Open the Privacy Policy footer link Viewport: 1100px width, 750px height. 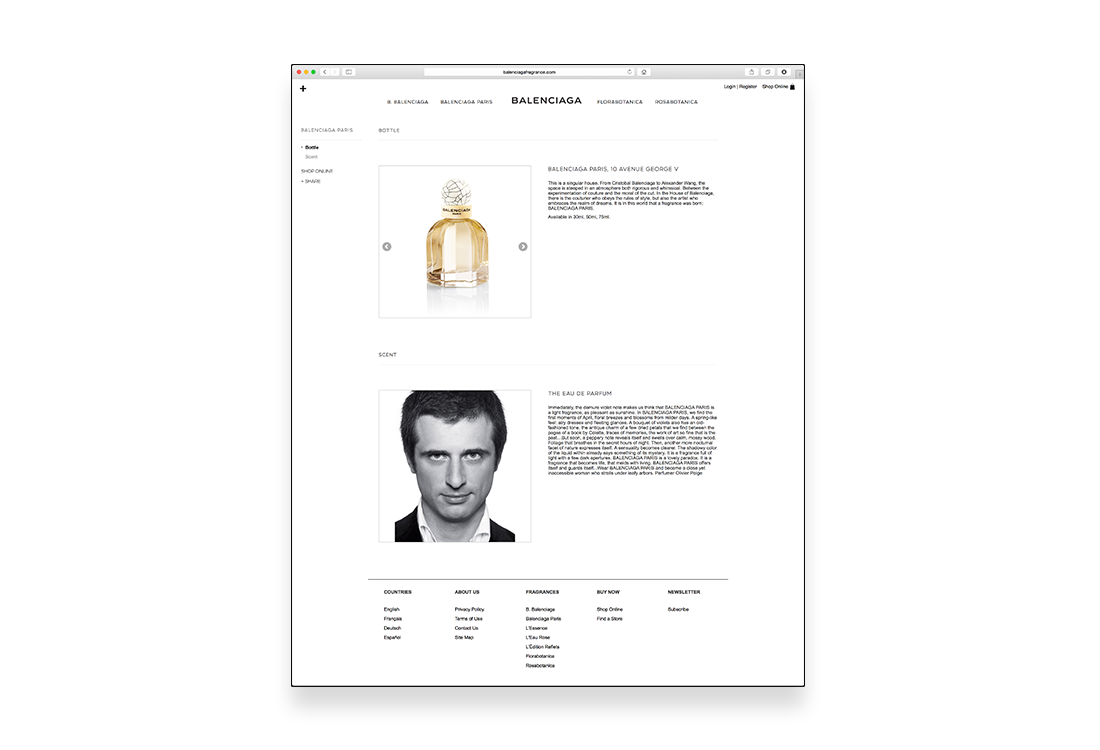(469, 610)
